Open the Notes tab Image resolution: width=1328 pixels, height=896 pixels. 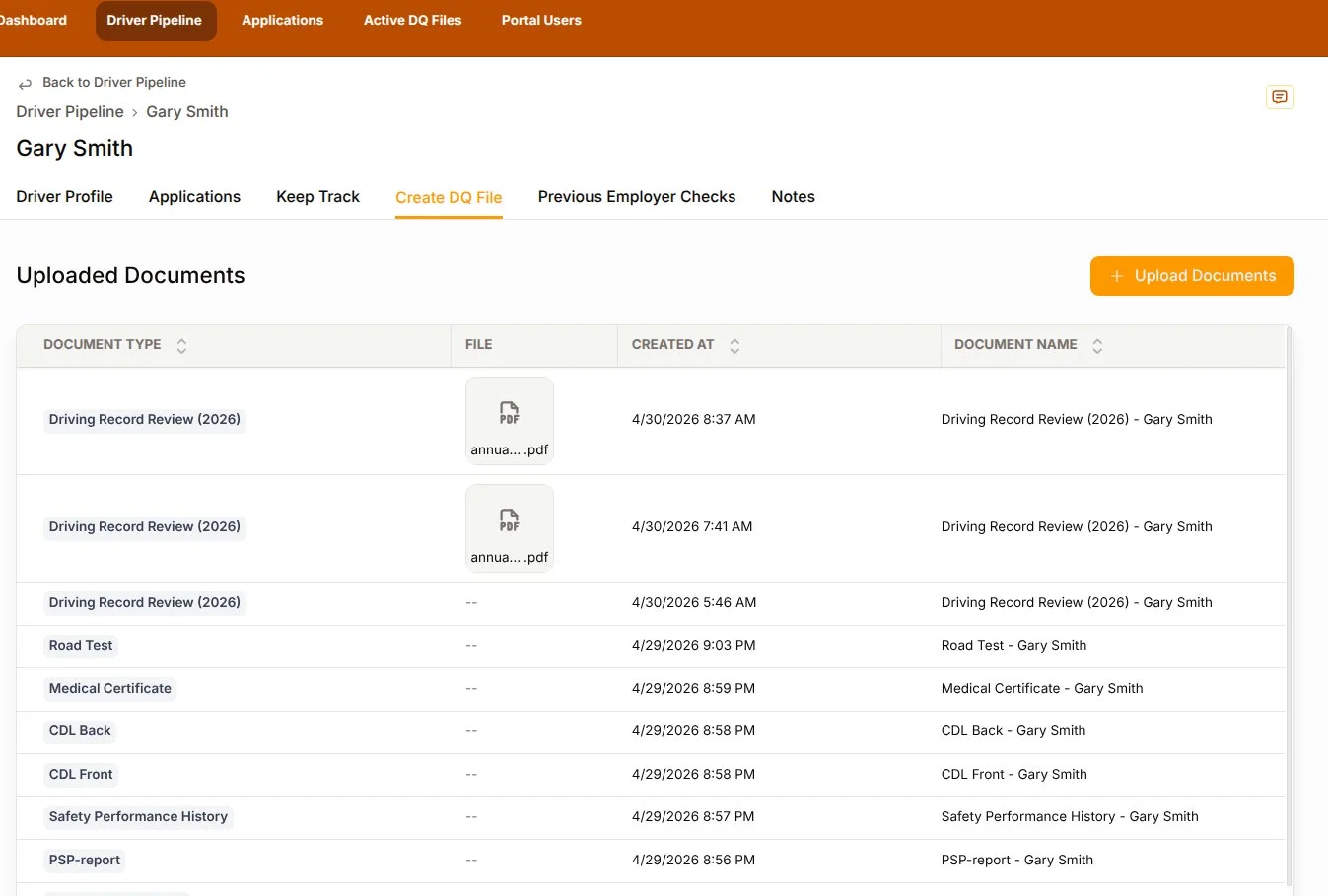tap(793, 197)
